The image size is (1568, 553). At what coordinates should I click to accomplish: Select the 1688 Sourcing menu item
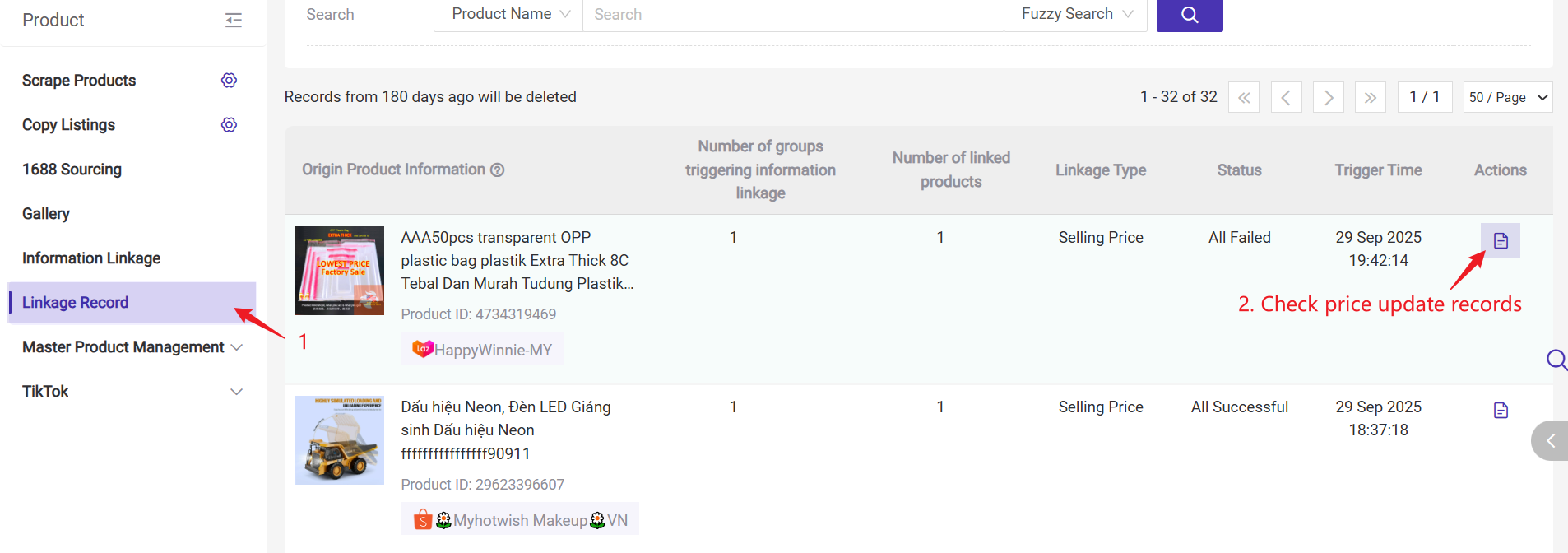click(72, 170)
